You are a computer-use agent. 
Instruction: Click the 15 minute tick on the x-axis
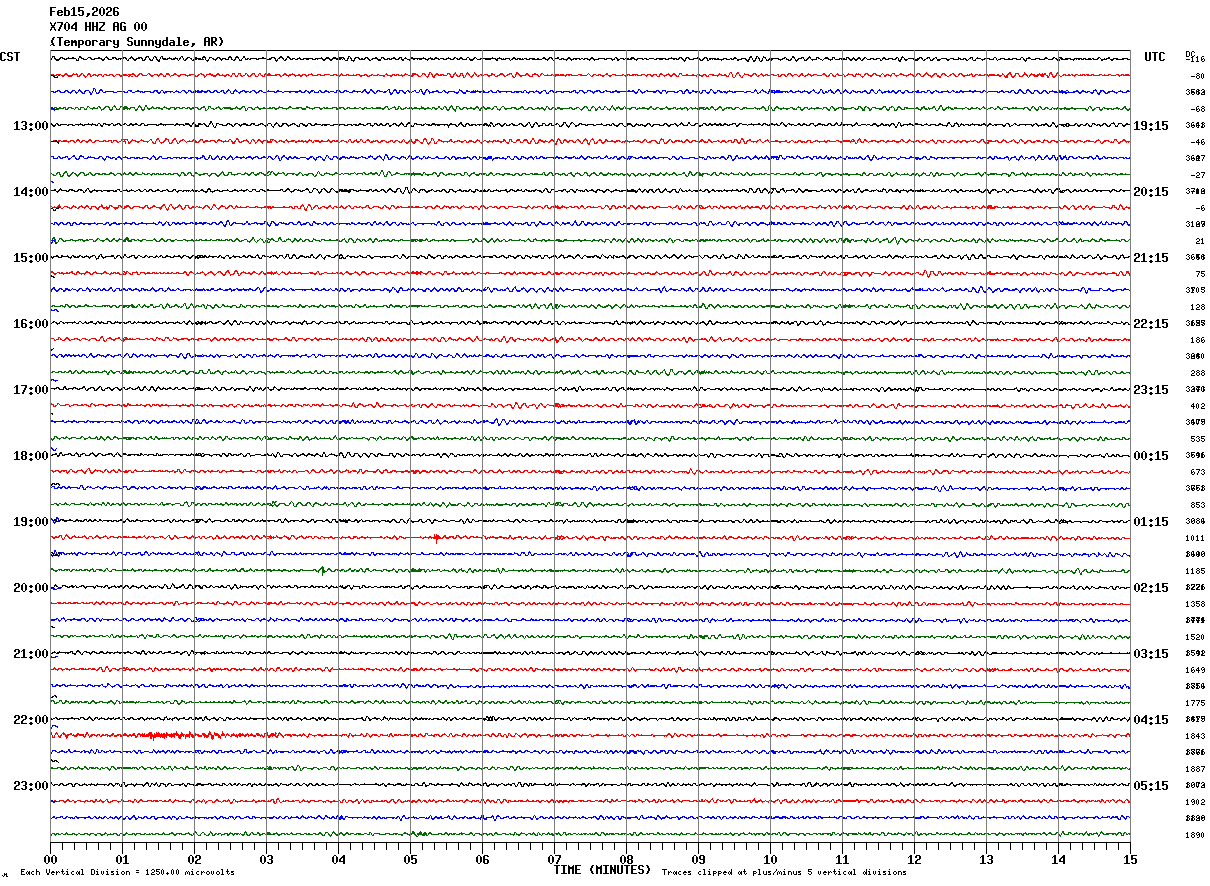click(1129, 859)
